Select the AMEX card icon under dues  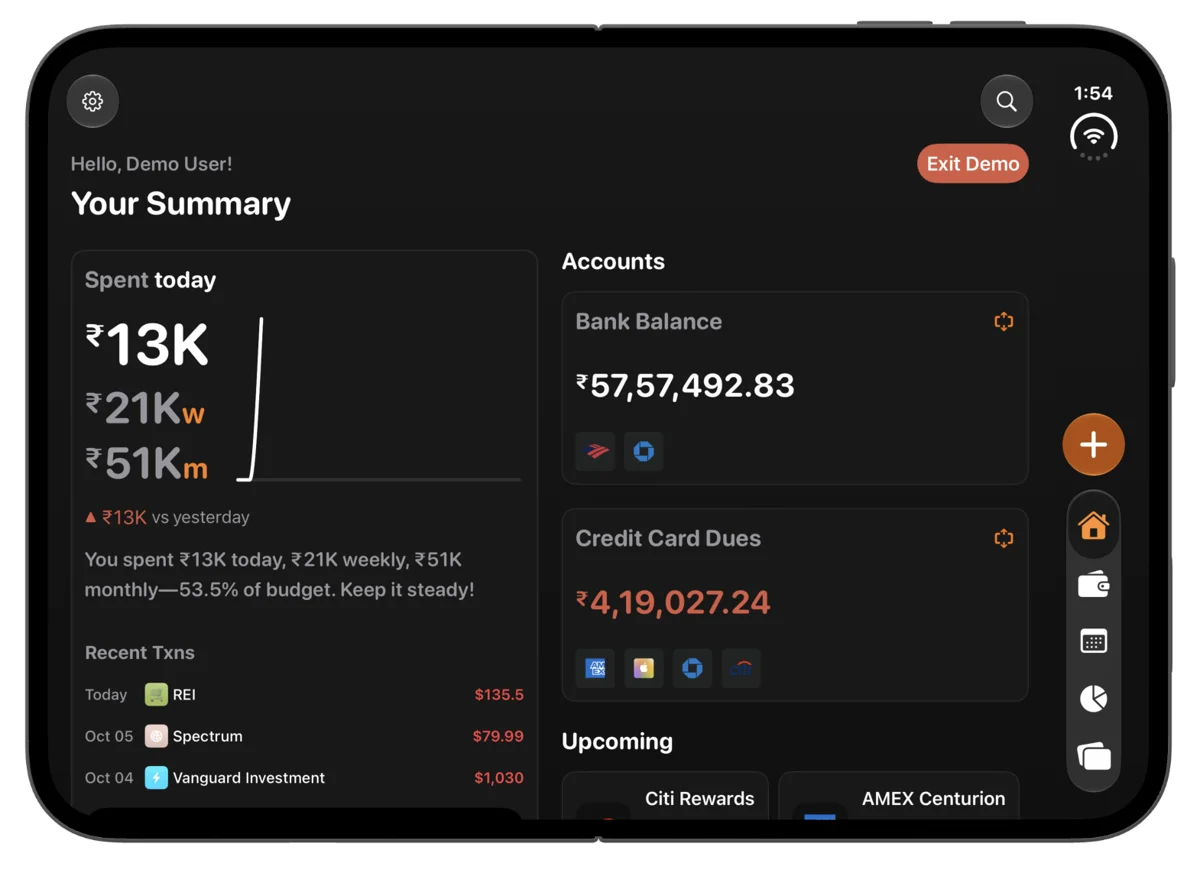click(x=595, y=668)
